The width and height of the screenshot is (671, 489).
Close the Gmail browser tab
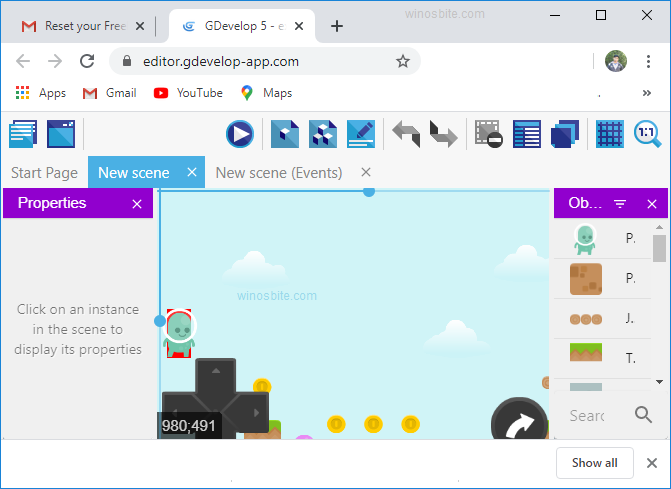point(140,27)
